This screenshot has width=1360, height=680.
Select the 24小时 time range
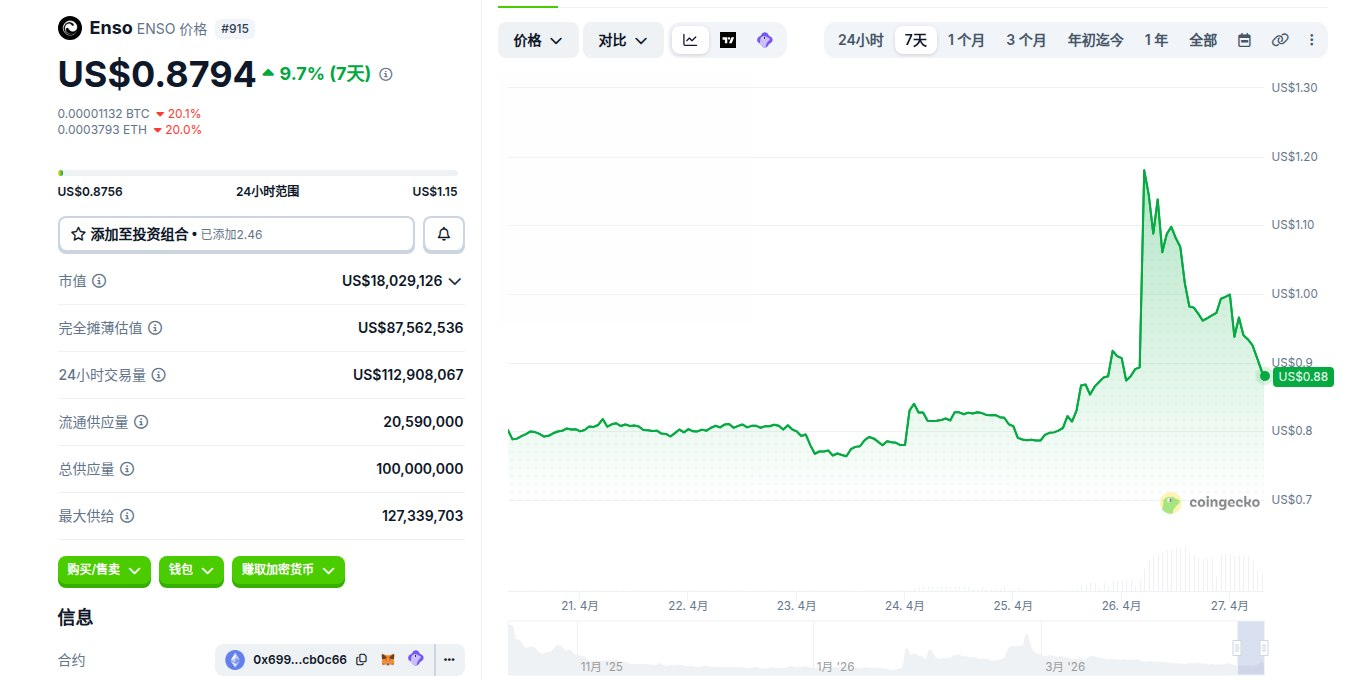pos(860,40)
